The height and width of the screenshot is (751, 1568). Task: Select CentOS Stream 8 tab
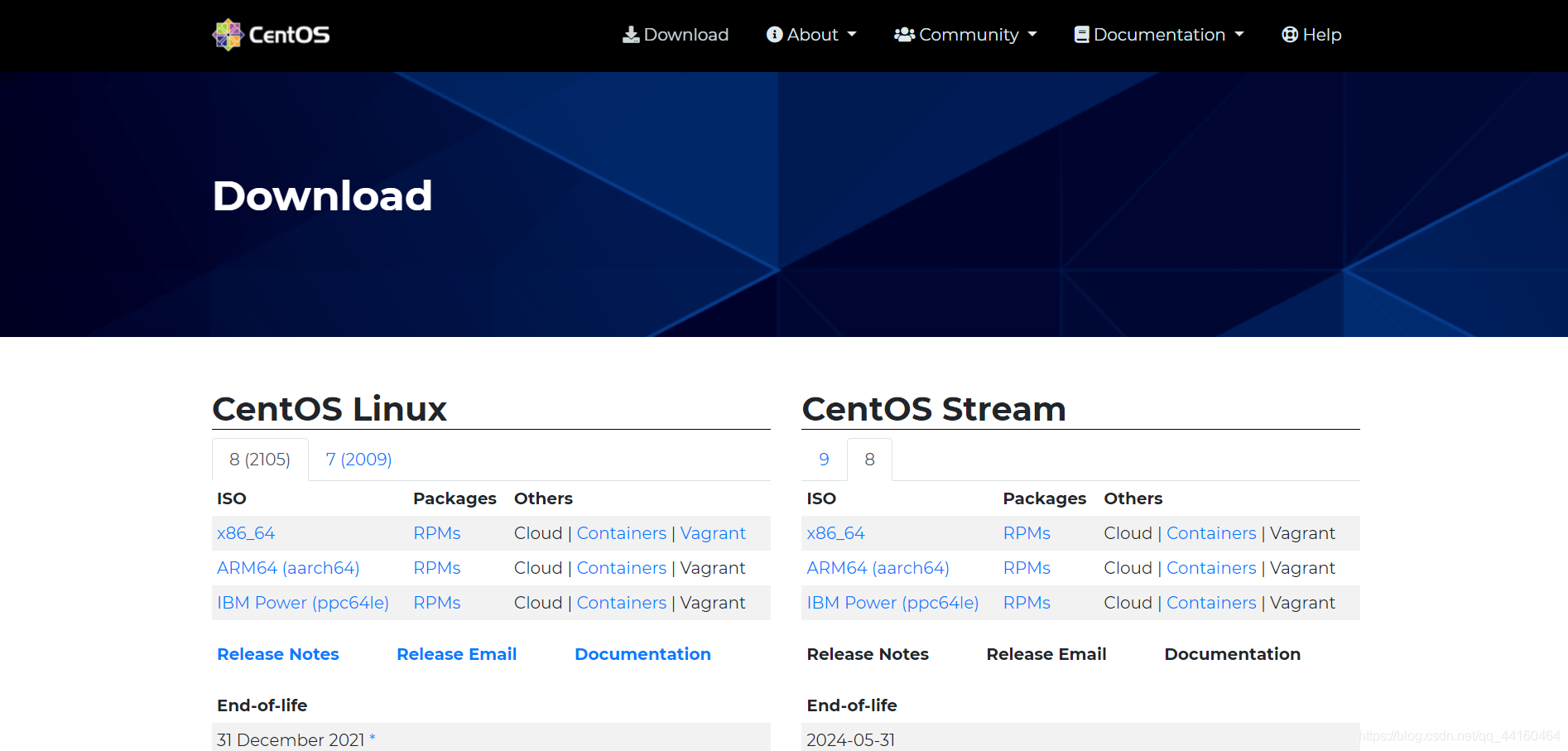[x=869, y=460]
